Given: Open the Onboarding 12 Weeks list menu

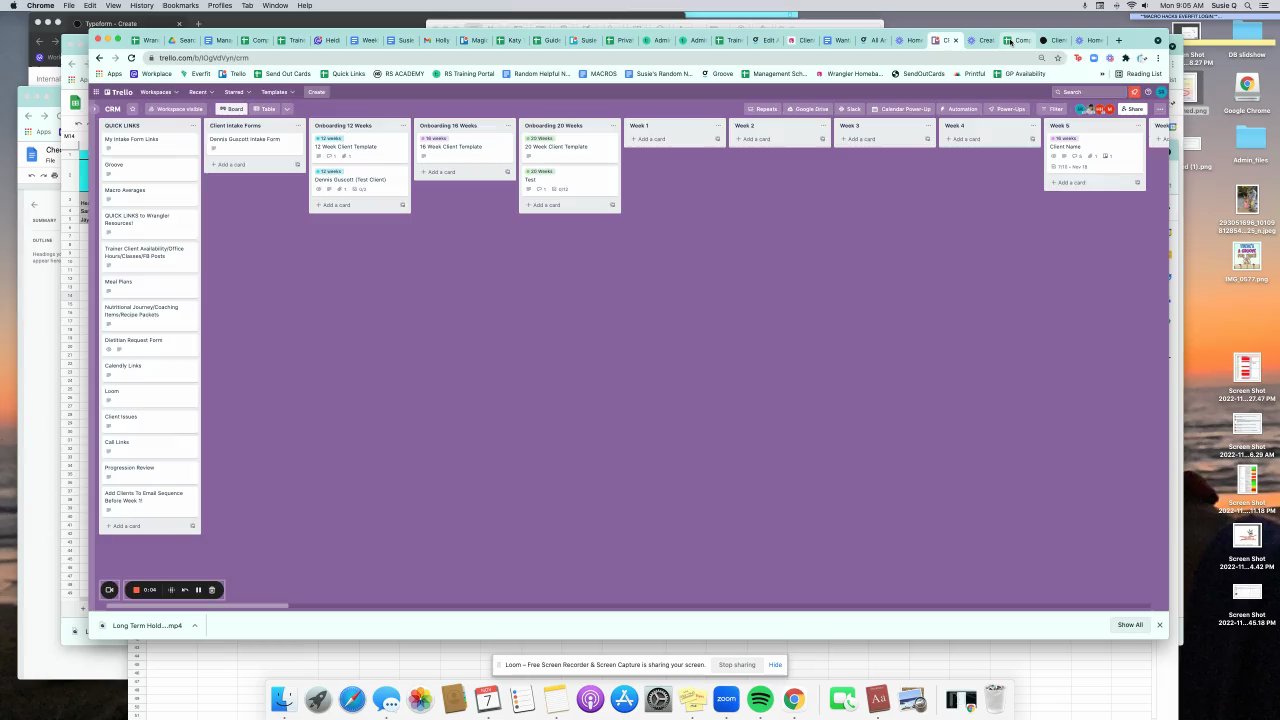Looking at the screenshot, I should (403, 126).
